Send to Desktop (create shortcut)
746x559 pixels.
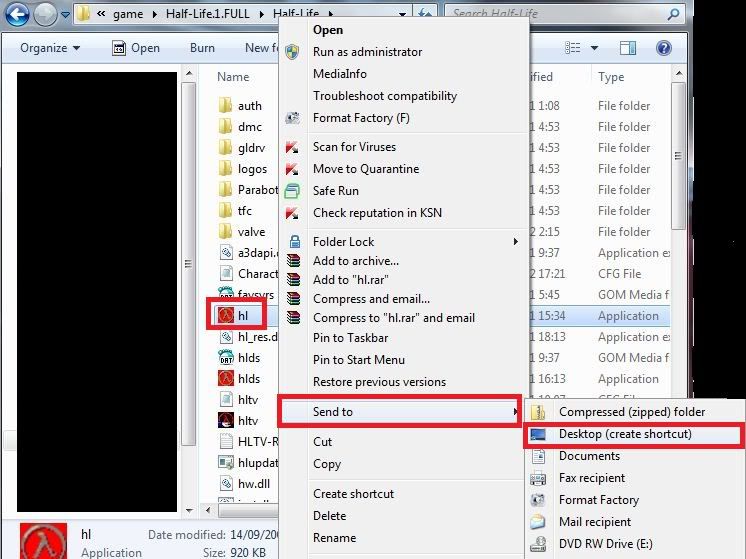[625, 433]
